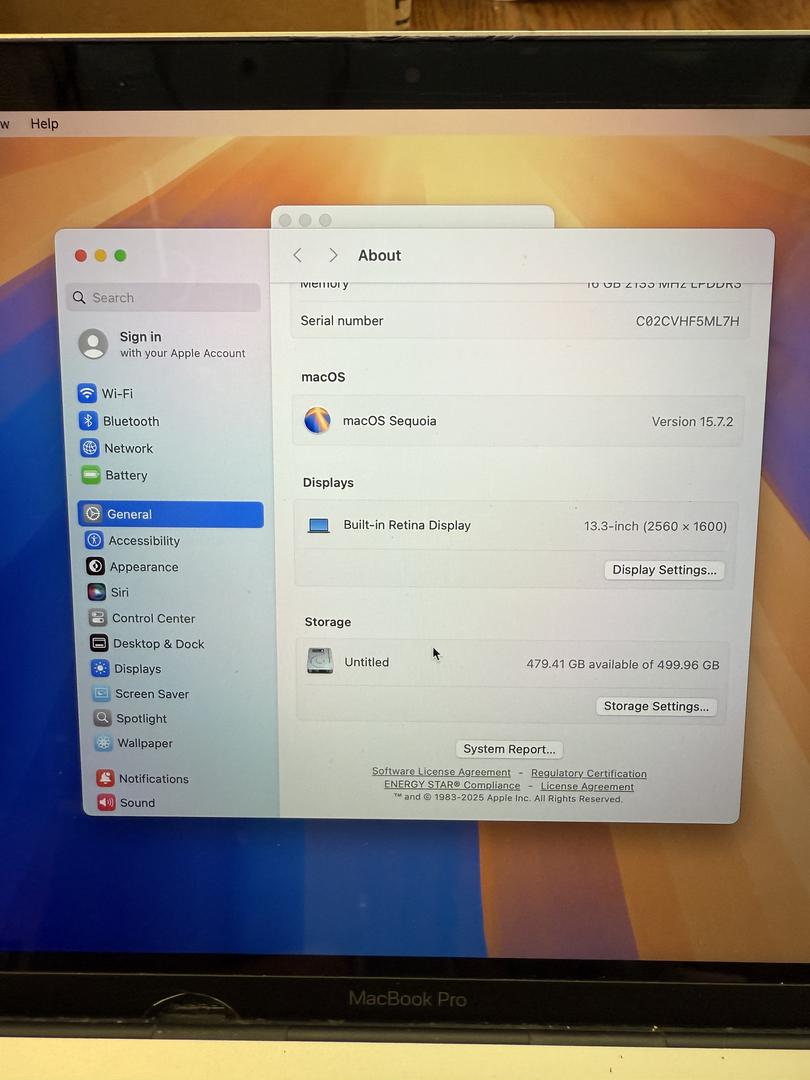Select the Battery settings icon
Image resolution: width=810 pixels, height=1080 pixels.
[x=91, y=475]
